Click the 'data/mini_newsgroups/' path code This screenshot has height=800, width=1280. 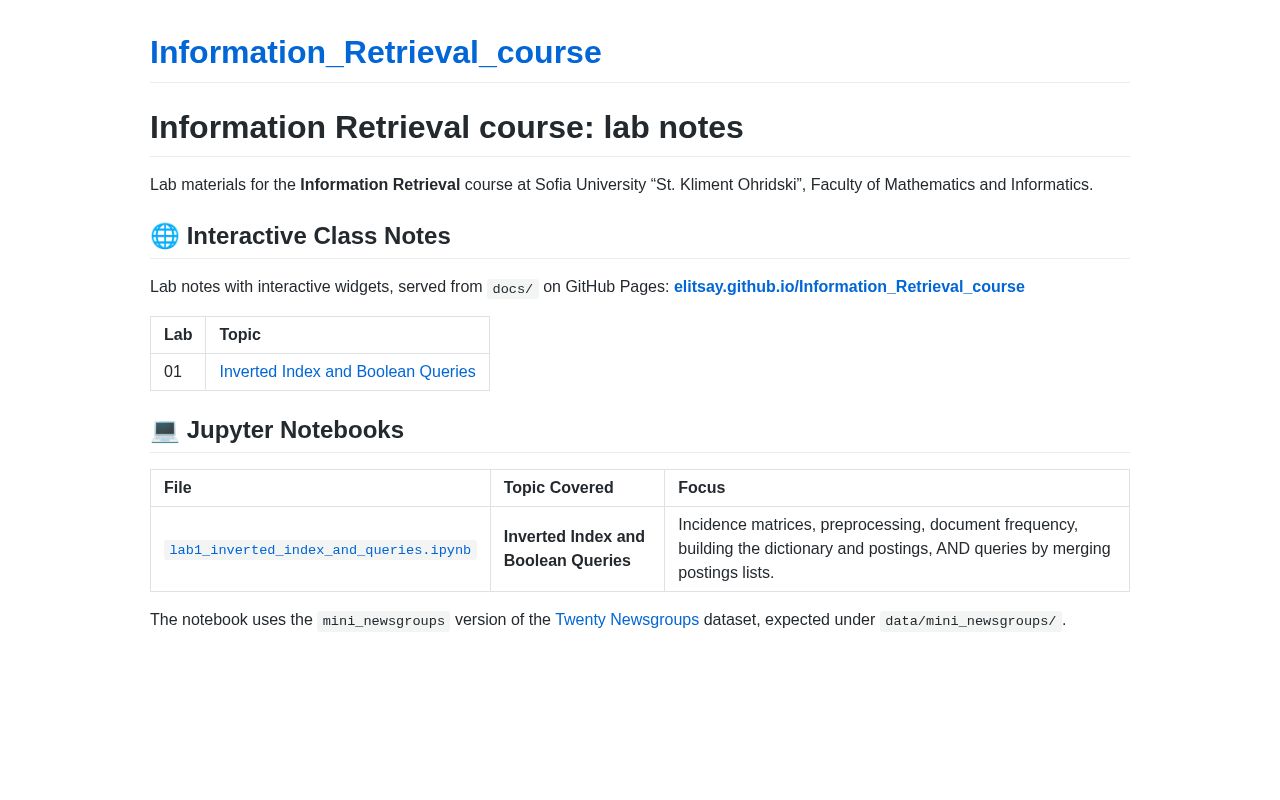[971, 622]
